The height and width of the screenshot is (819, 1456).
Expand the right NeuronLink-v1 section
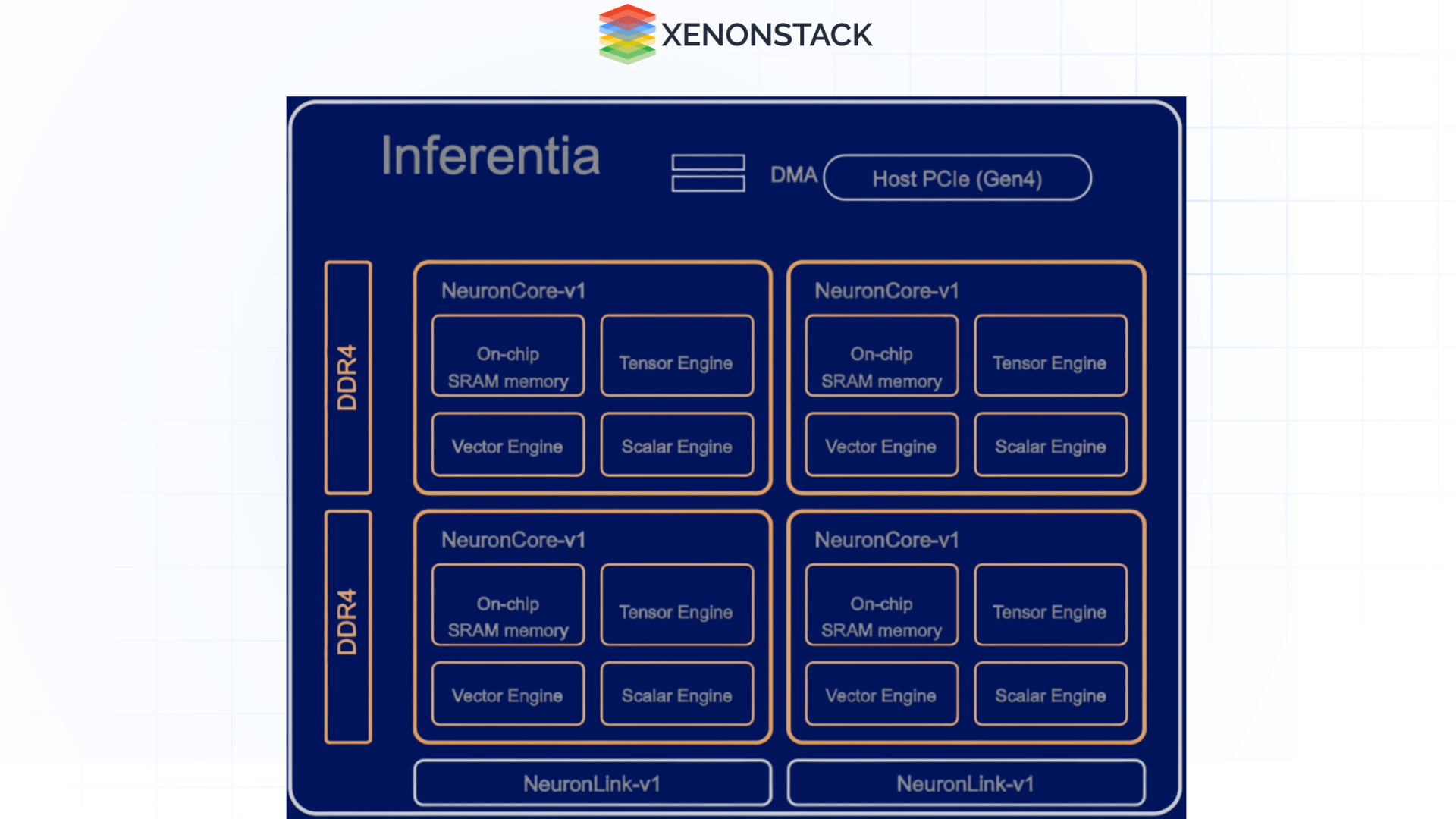(965, 783)
